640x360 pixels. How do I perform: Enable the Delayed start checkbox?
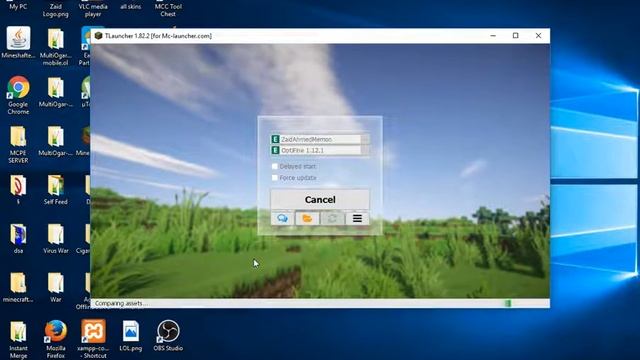click(x=275, y=167)
